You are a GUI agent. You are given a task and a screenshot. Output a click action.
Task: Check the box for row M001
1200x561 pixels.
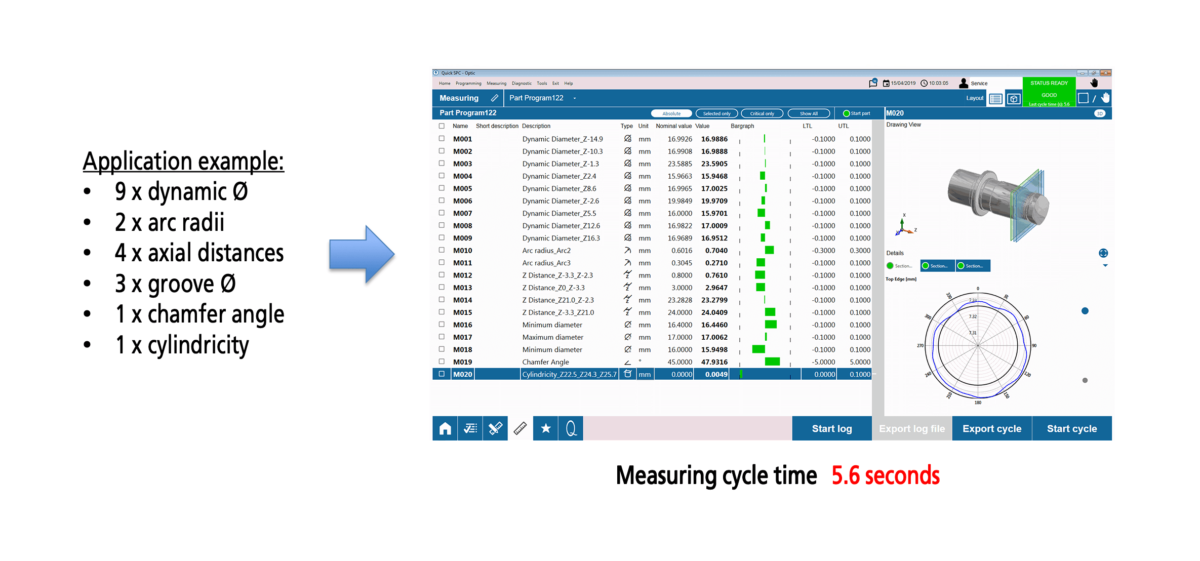[x=441, y=139]
